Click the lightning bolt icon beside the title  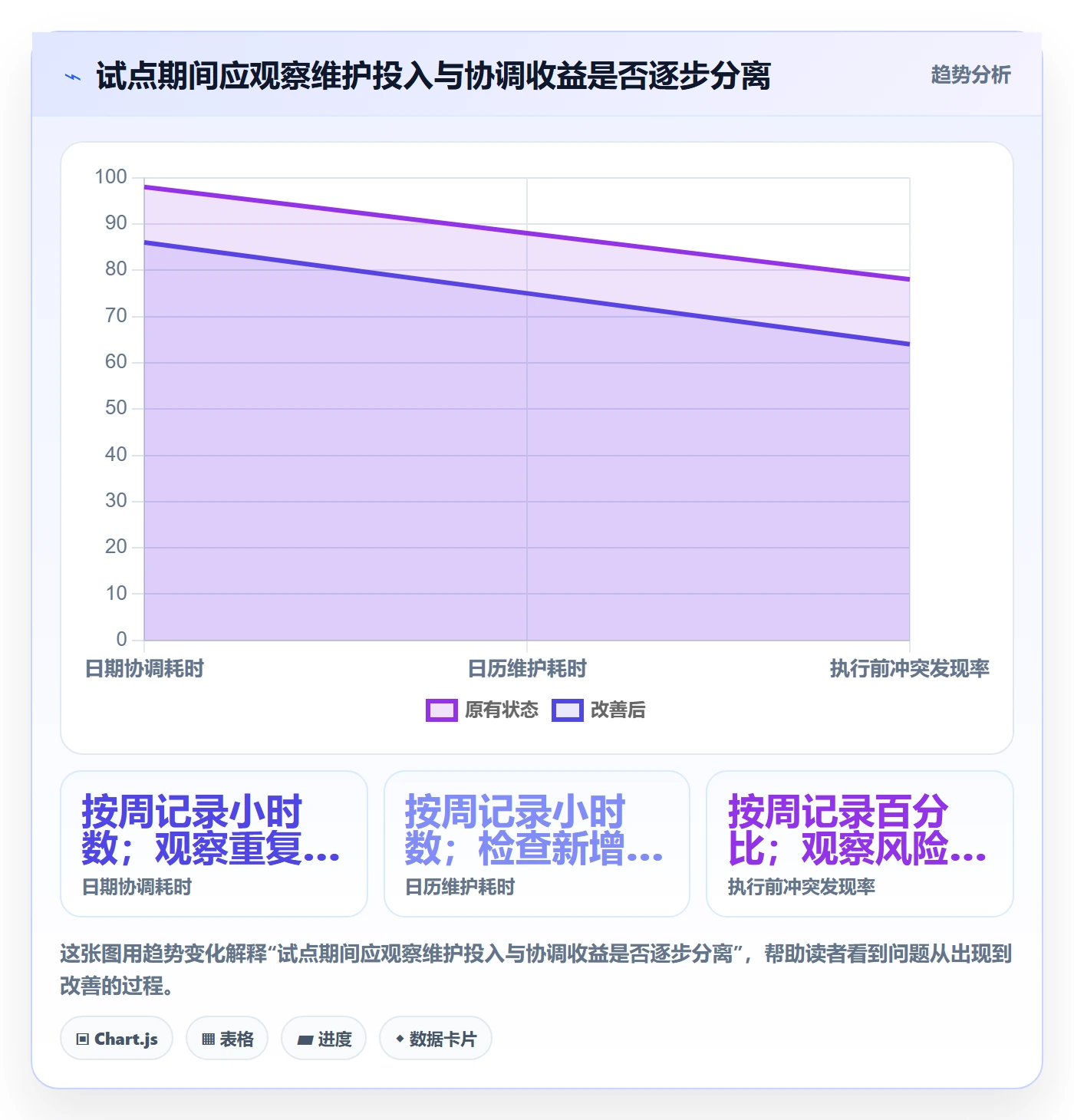tap(73, 77)
